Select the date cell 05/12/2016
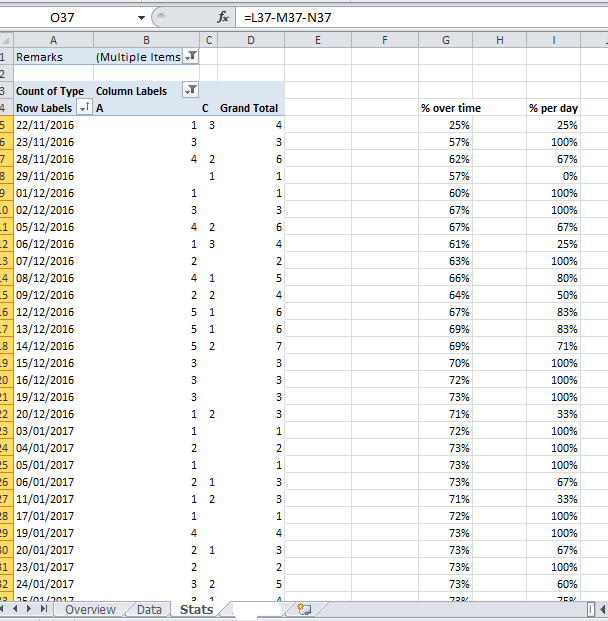 coord(53,227)
